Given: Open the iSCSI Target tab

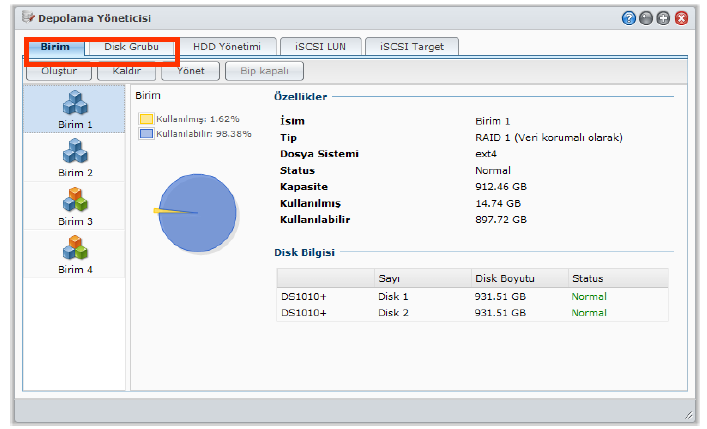Looking at the screenshot, I should pyautogui.click(x=411, y=47).
